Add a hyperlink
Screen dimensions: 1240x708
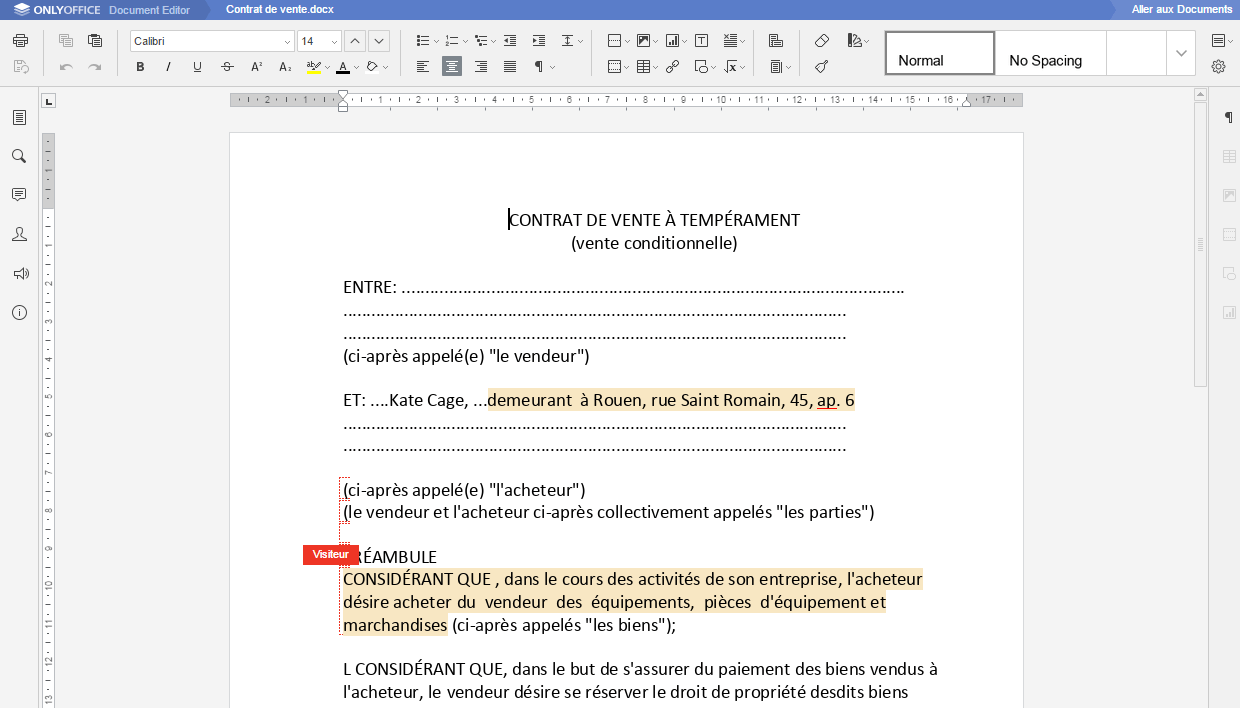673,67
